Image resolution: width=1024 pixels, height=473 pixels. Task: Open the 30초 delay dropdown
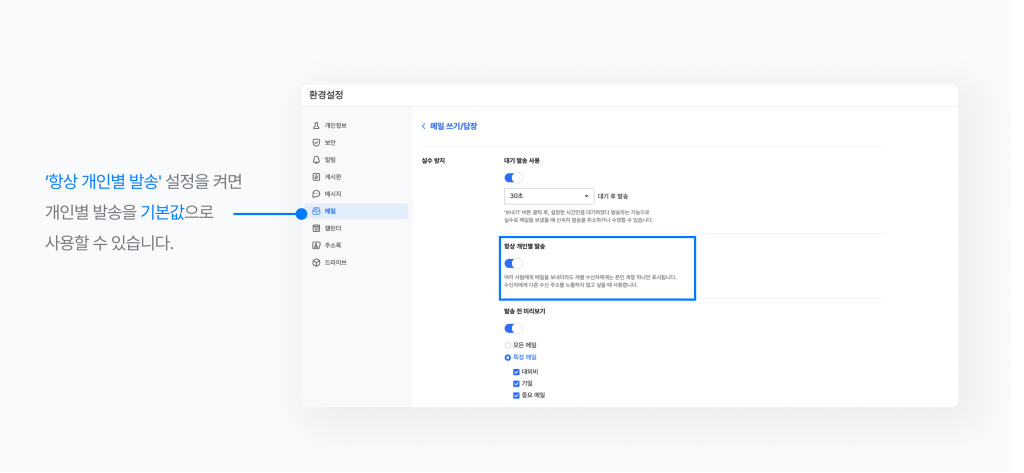pyautogui.click(x=549, y=196)
